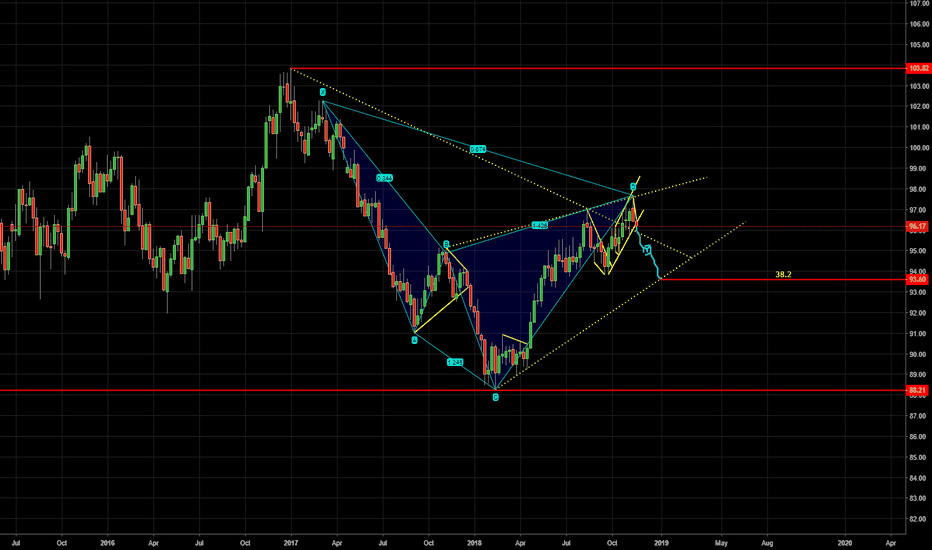Screen dimensions: 932x550
Task: Click the 105.00 price scale value
Action: [x=920, y=45]
